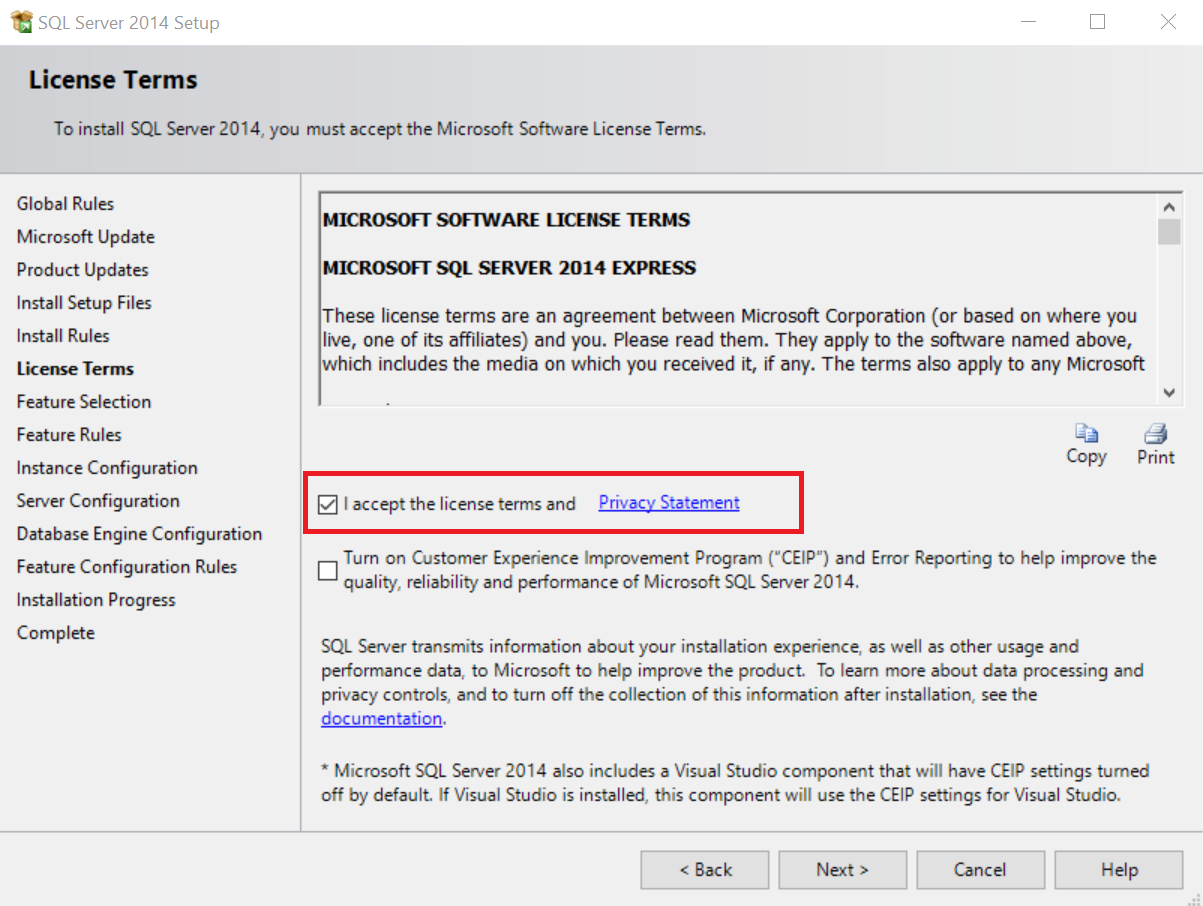1203x906 pixels.
Task: Cancel the SQL Server setup
Action: [x=981, y=870]
